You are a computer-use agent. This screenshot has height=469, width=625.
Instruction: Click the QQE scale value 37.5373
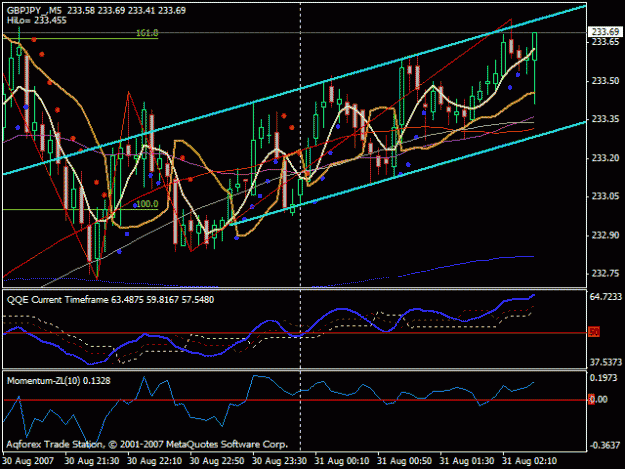tap(605, 362)
